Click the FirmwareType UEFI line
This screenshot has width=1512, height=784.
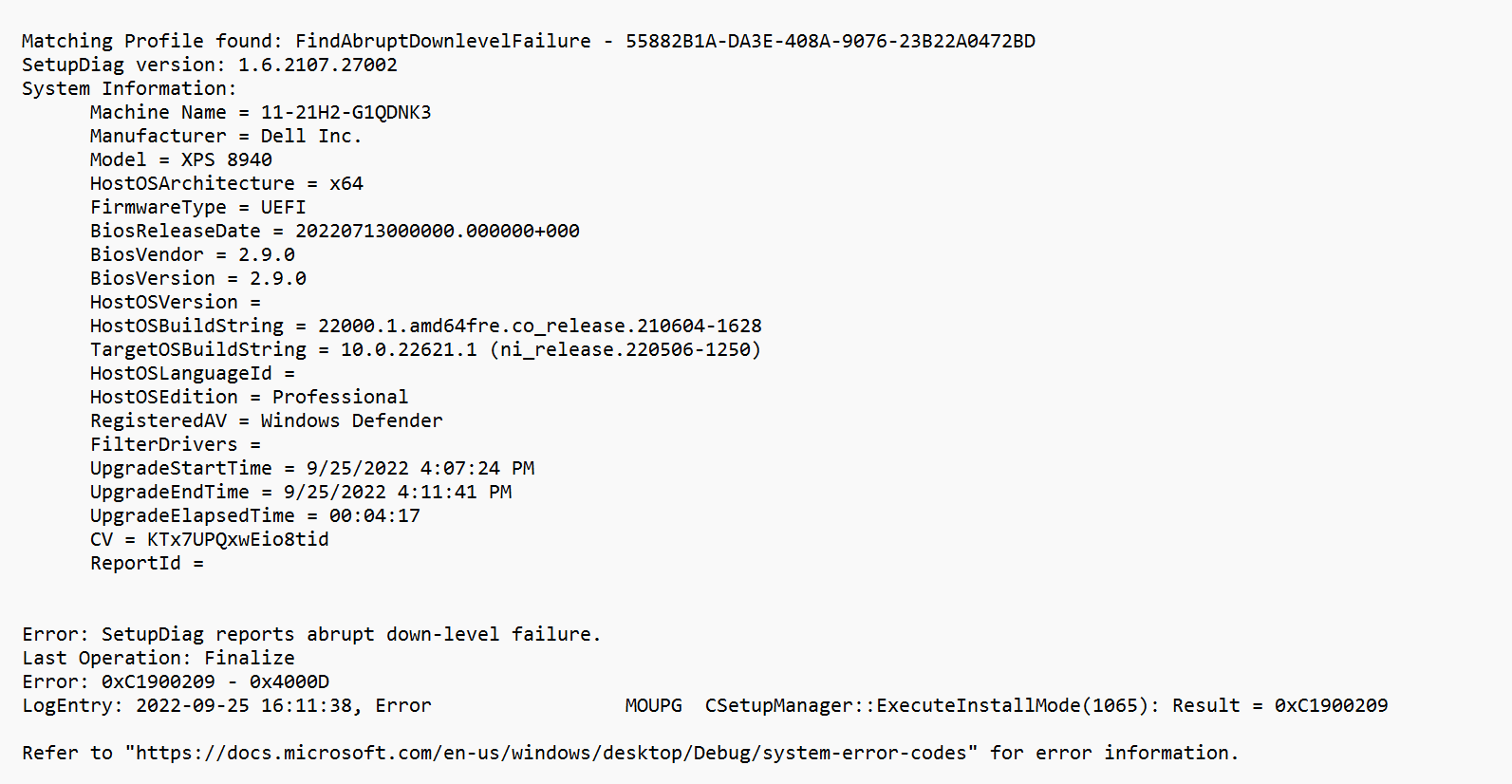pyautogui.click(x=198, y=207)
